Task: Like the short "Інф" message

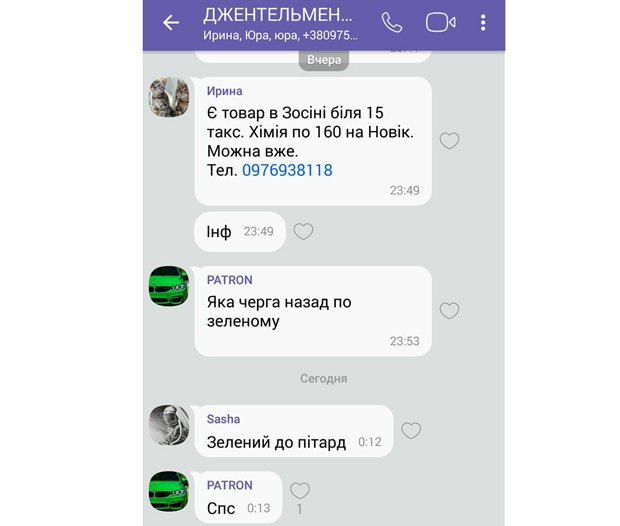Action: coord(303,231)
